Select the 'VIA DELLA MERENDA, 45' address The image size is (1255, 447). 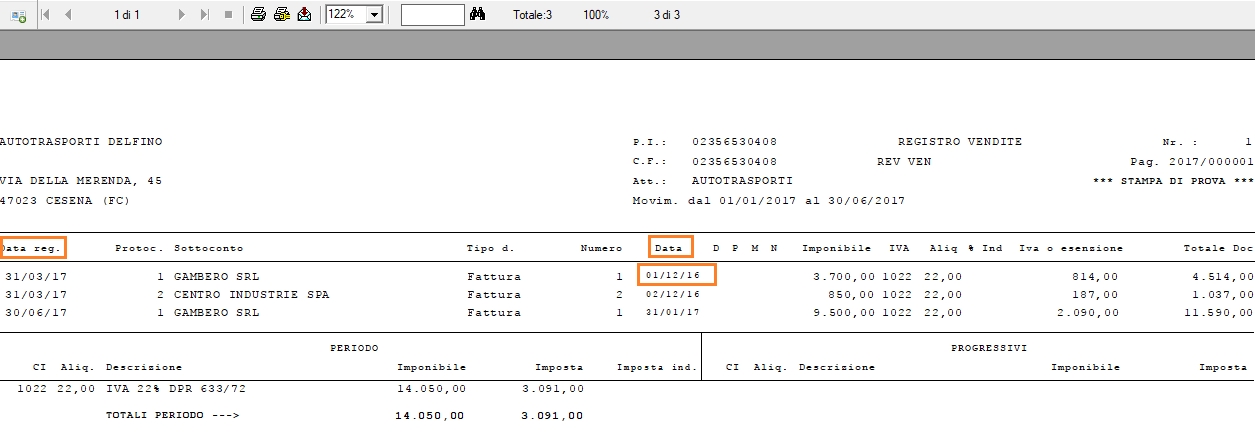(x=81, y=181)
